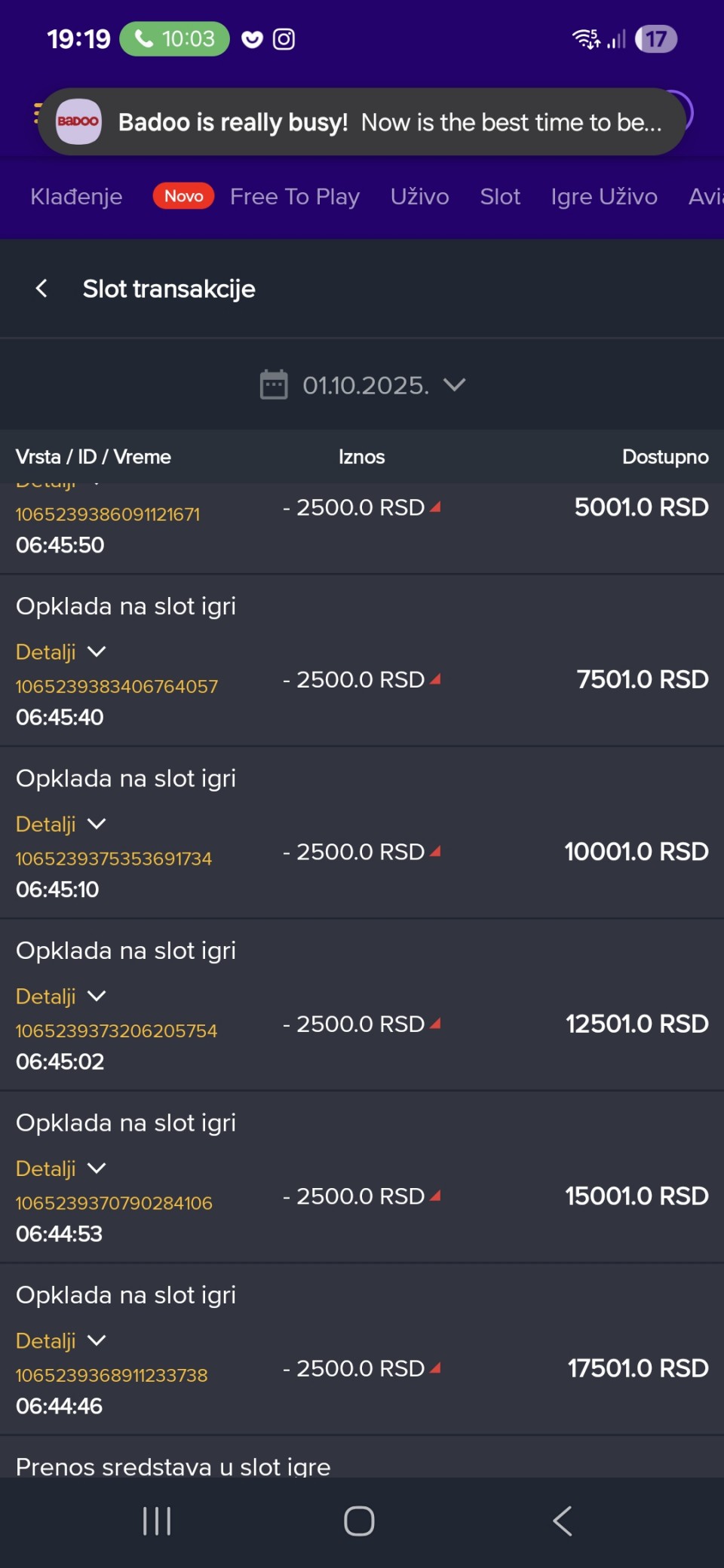Switch to the Slot tab
The width and height of the screenshot is (724, 1568).
click(x=500, y=197)
